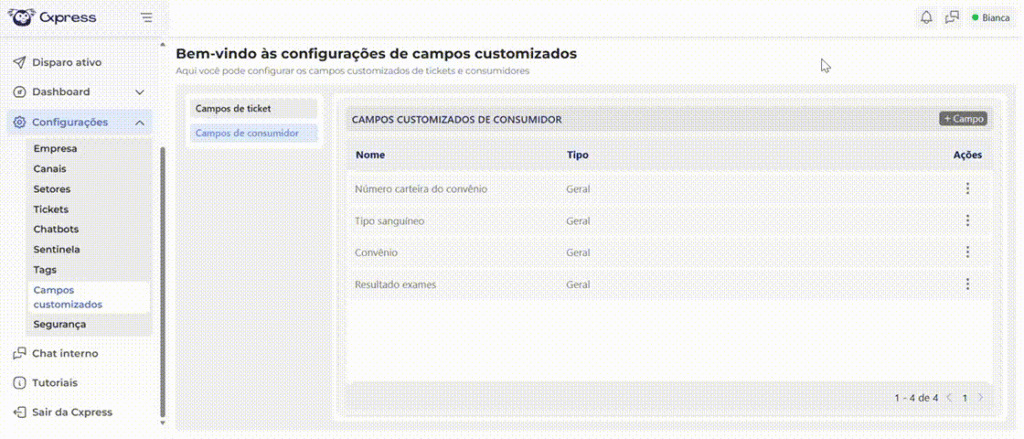Viewport: 1024px width, 439px height.
Task: Open the notifications bell icon
Action: coord(926,17)
